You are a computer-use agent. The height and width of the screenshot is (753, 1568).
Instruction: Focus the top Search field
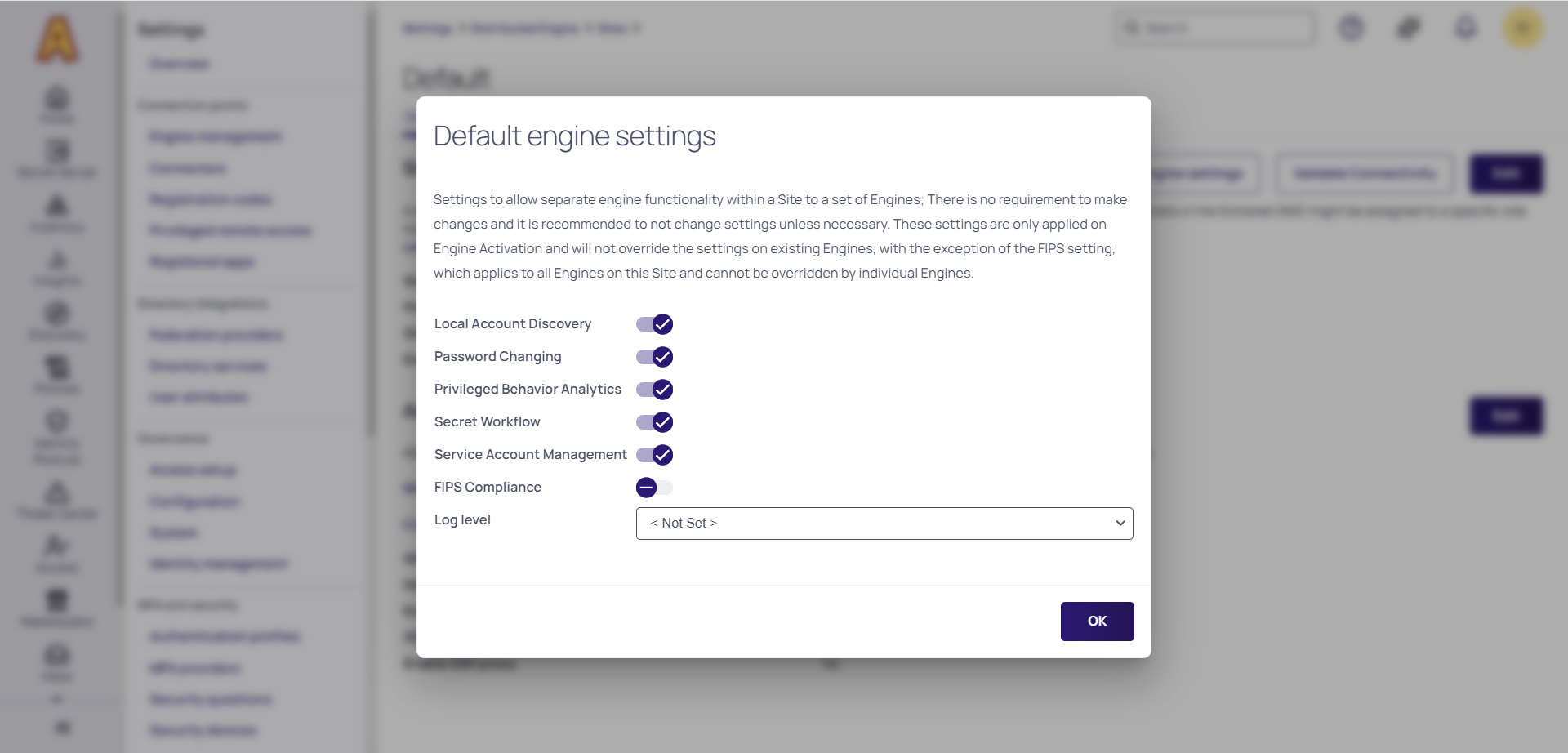pos(1215,29)
